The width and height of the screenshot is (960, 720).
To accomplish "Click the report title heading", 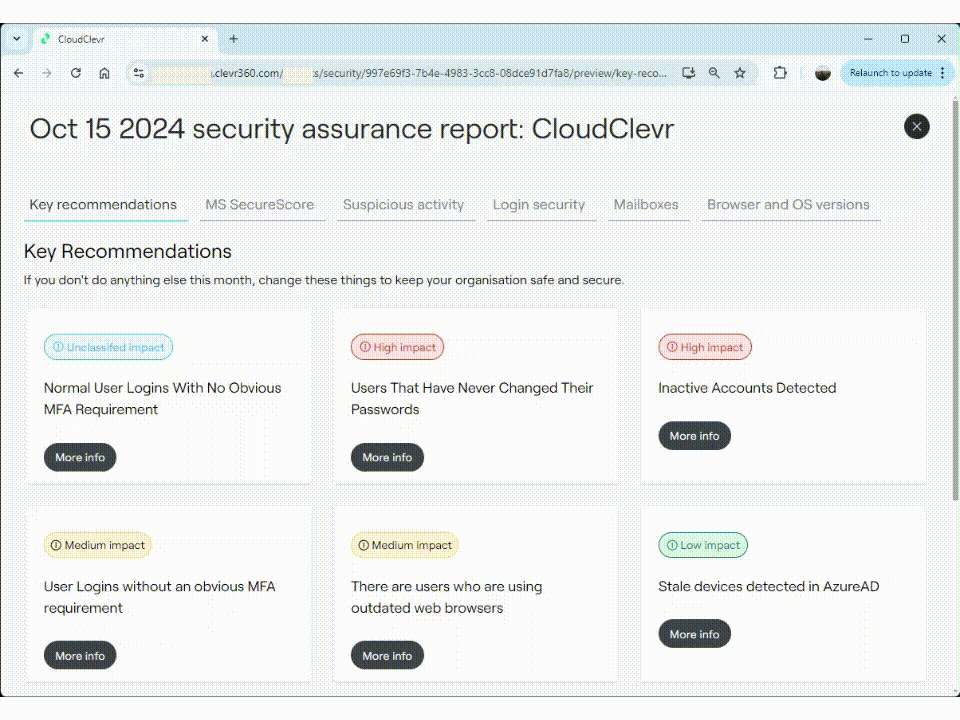I will pos(351,129).
